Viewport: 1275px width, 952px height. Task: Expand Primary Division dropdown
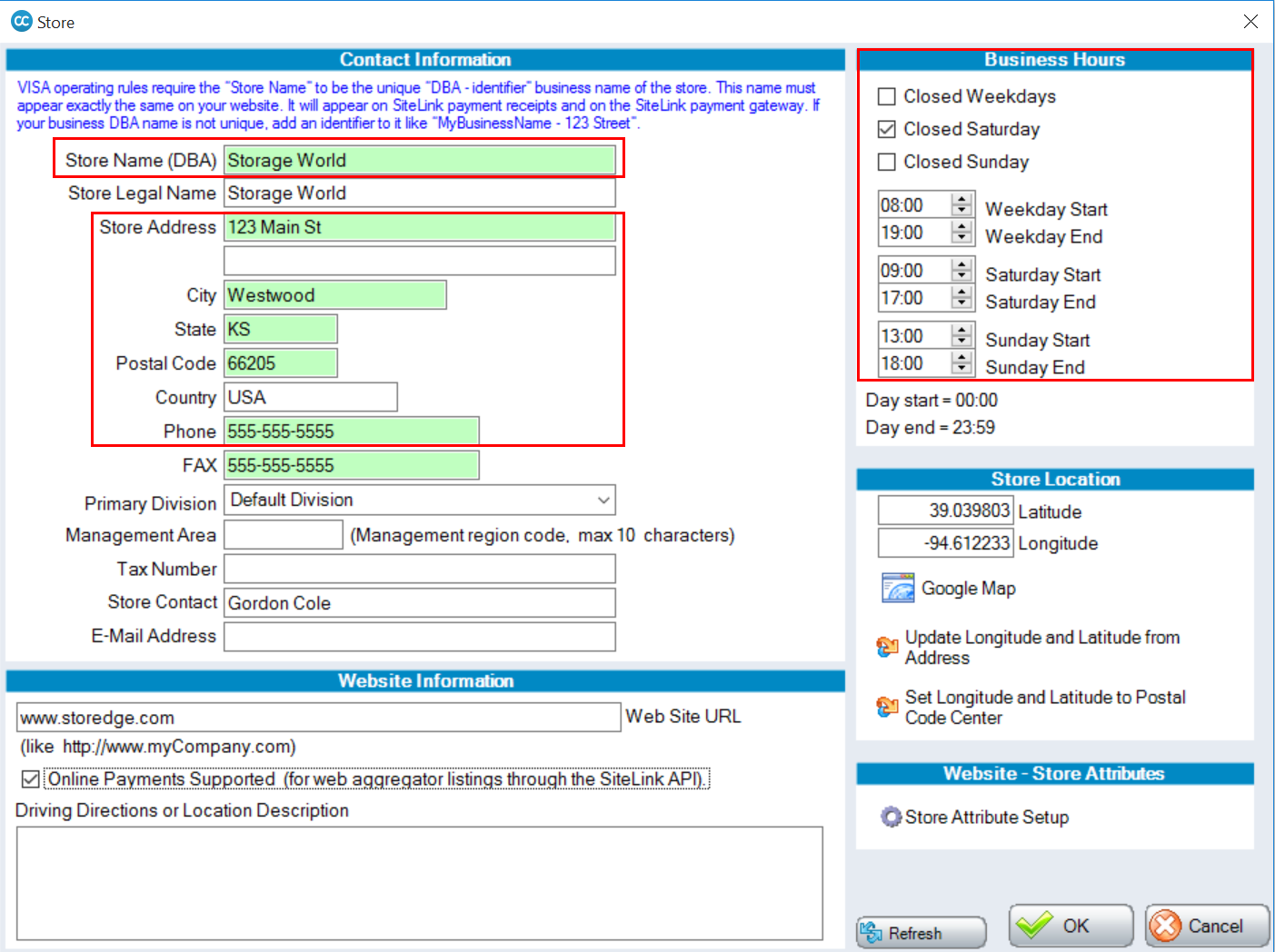(603, 501)
